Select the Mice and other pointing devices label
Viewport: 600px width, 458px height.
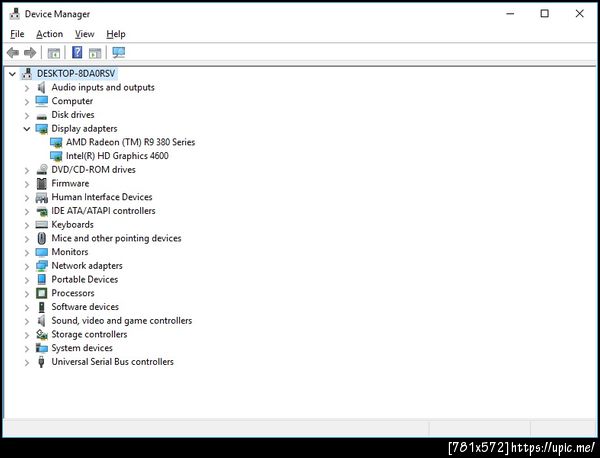[x=116, y=238]
